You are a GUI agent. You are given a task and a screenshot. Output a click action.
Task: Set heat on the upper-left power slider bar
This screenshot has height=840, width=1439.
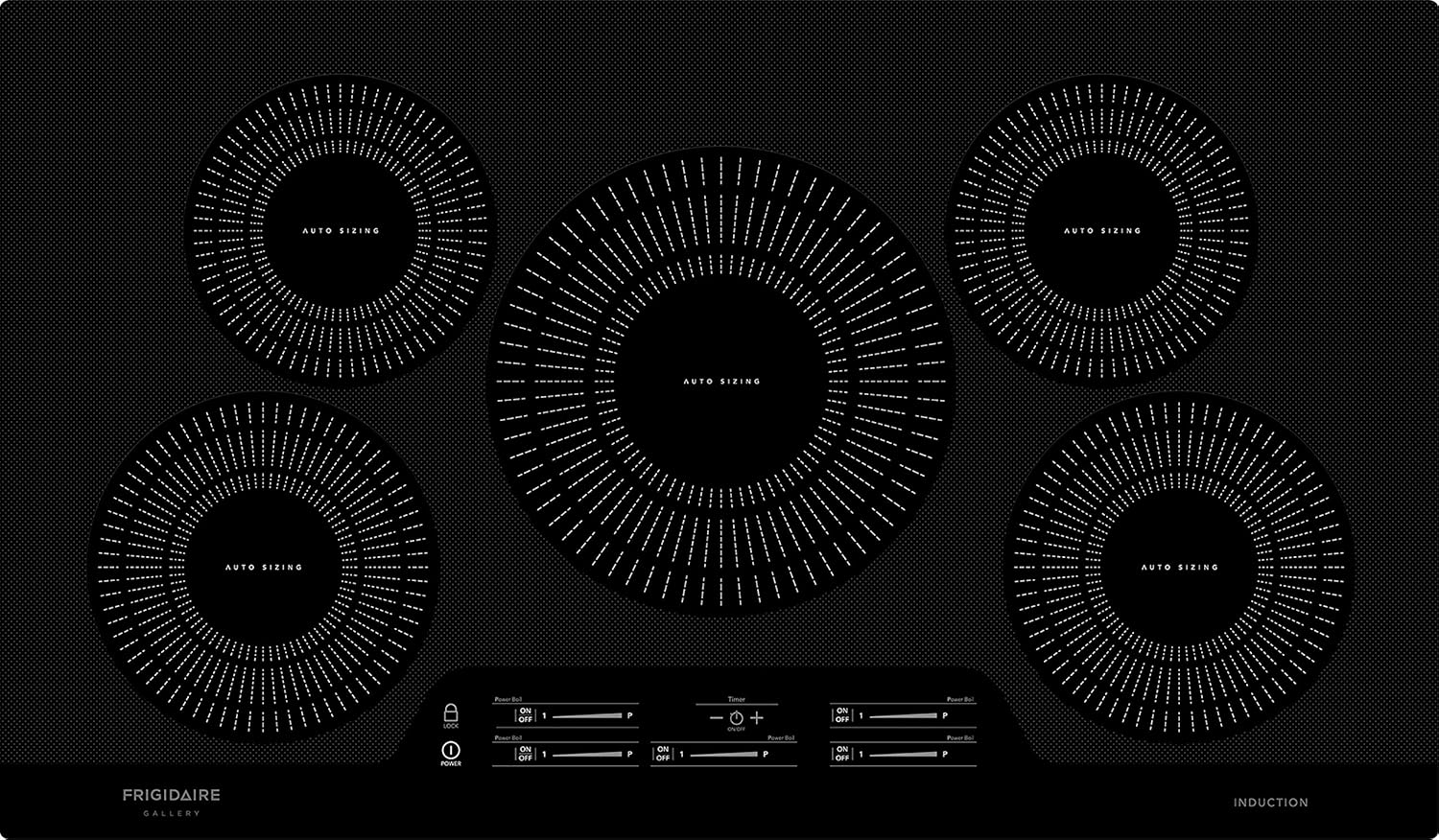tap(587, 715)
